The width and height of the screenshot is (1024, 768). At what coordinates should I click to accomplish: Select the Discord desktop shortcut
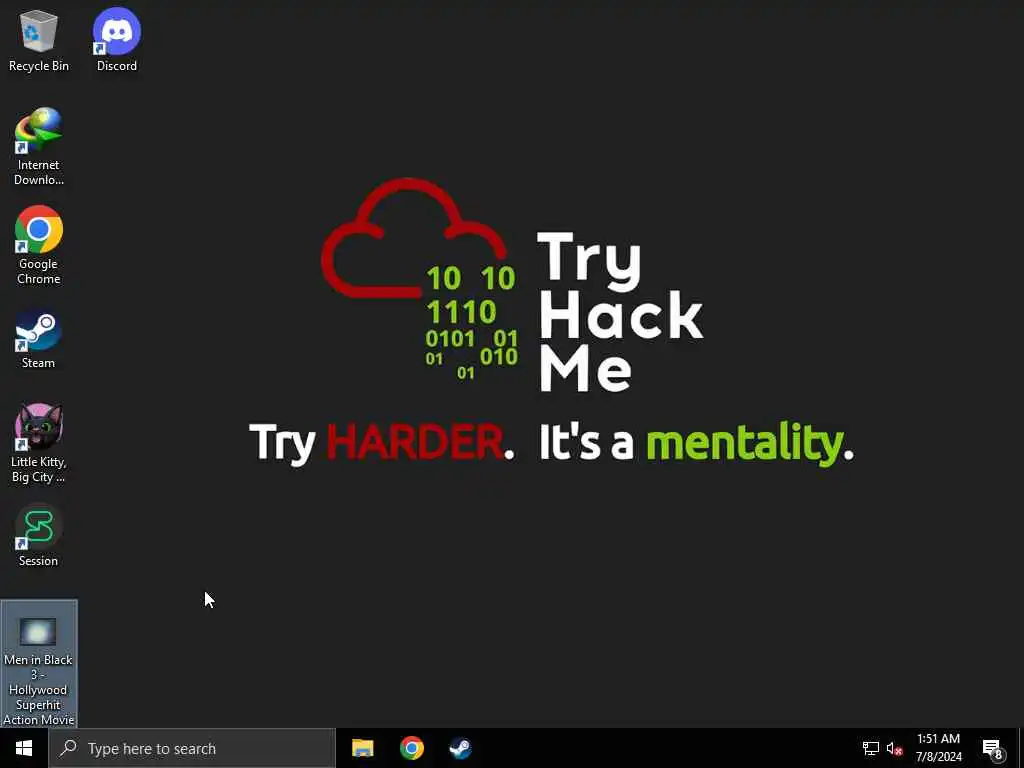tap(117, 40)
